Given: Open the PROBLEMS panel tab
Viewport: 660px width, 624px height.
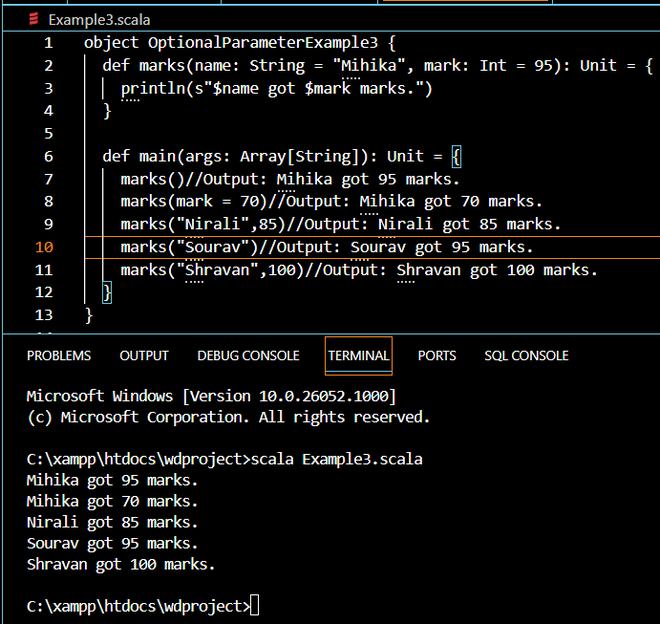Looking at the screenshot, I should click(x=59, y=356).
